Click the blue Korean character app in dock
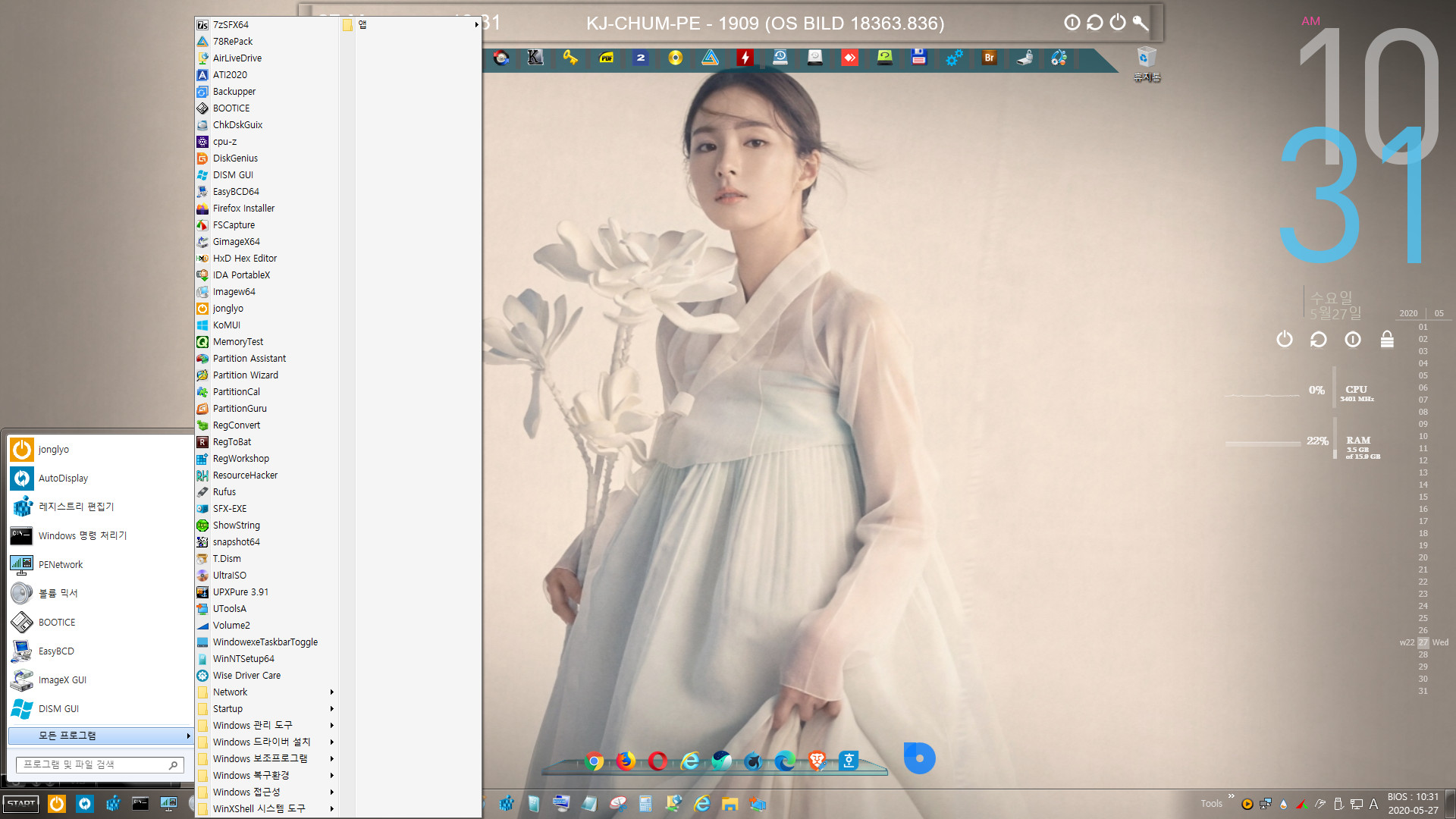 click(x=849, y=761)
